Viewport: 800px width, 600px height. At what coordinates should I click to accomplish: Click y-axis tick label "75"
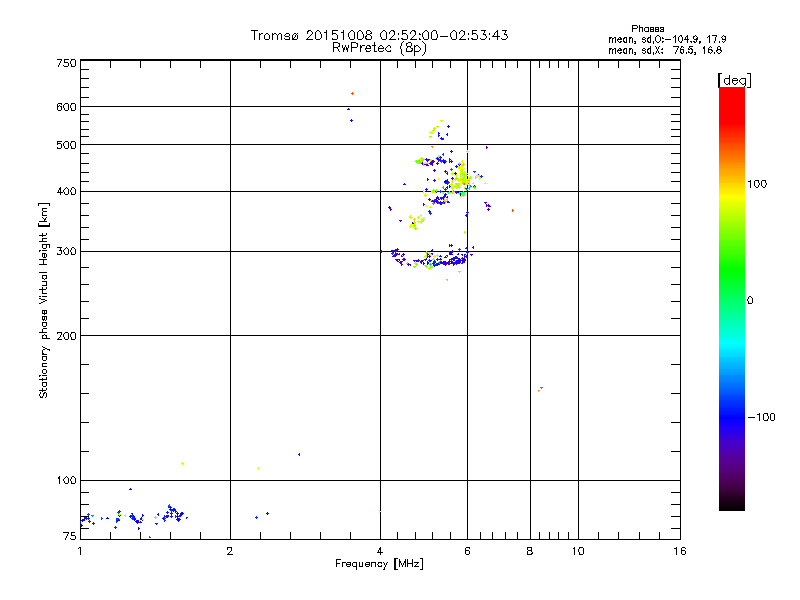click(70, 536)
